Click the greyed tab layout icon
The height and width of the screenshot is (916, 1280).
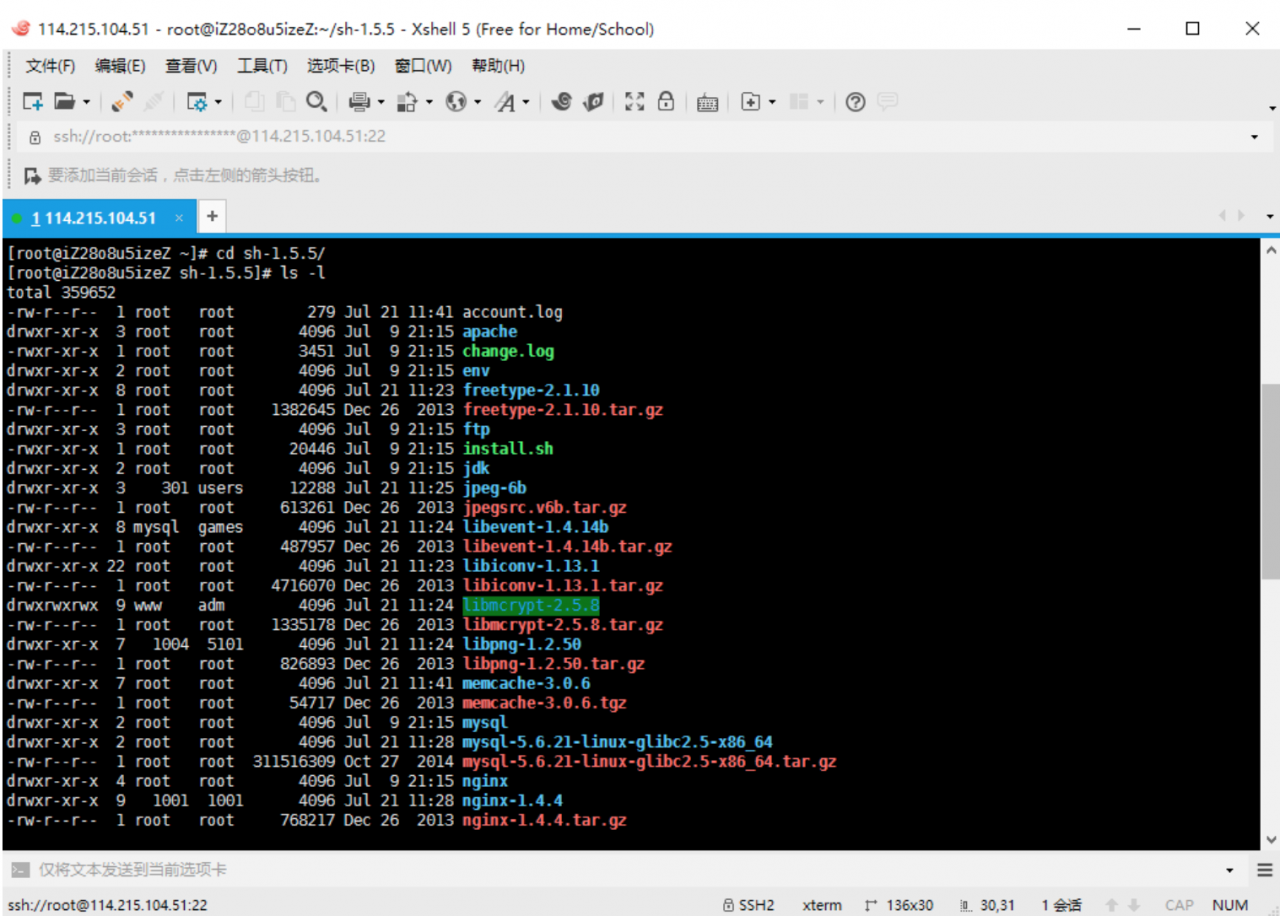coord(799,102)
